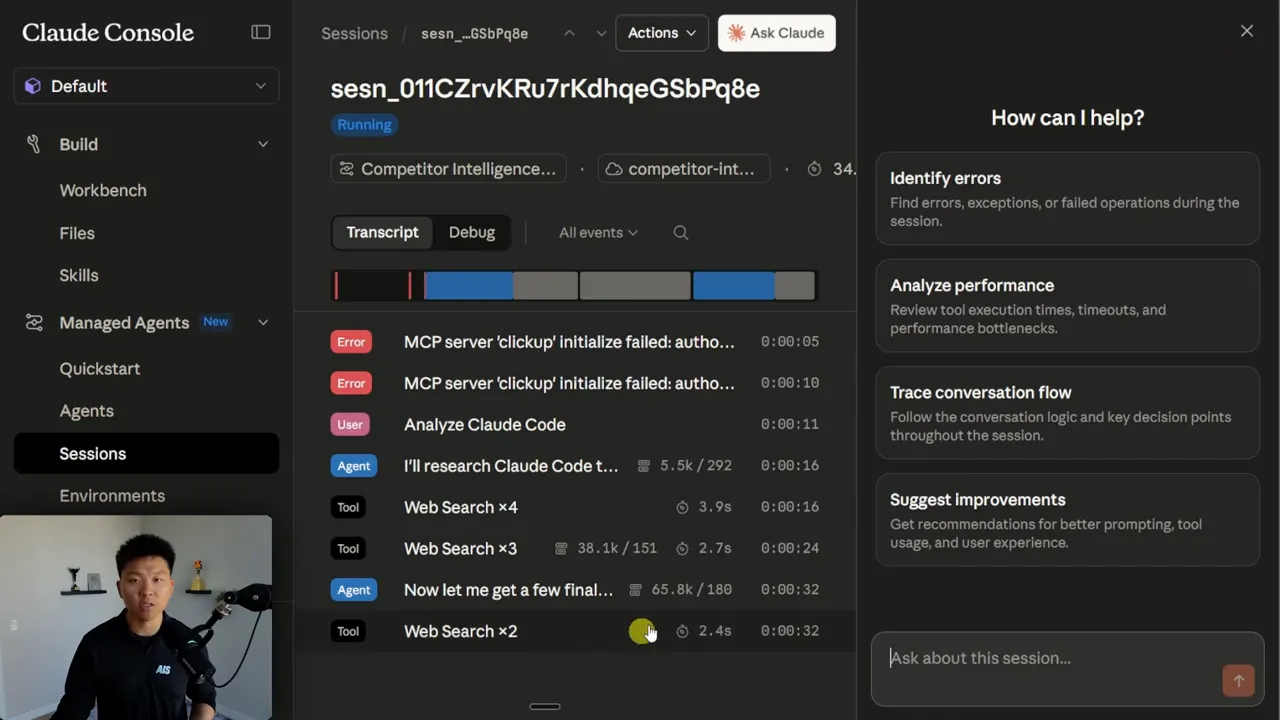1280x720 pixels.
Task: Click the Competitor Intelligence agent chip
Action: tap(448, 169)
